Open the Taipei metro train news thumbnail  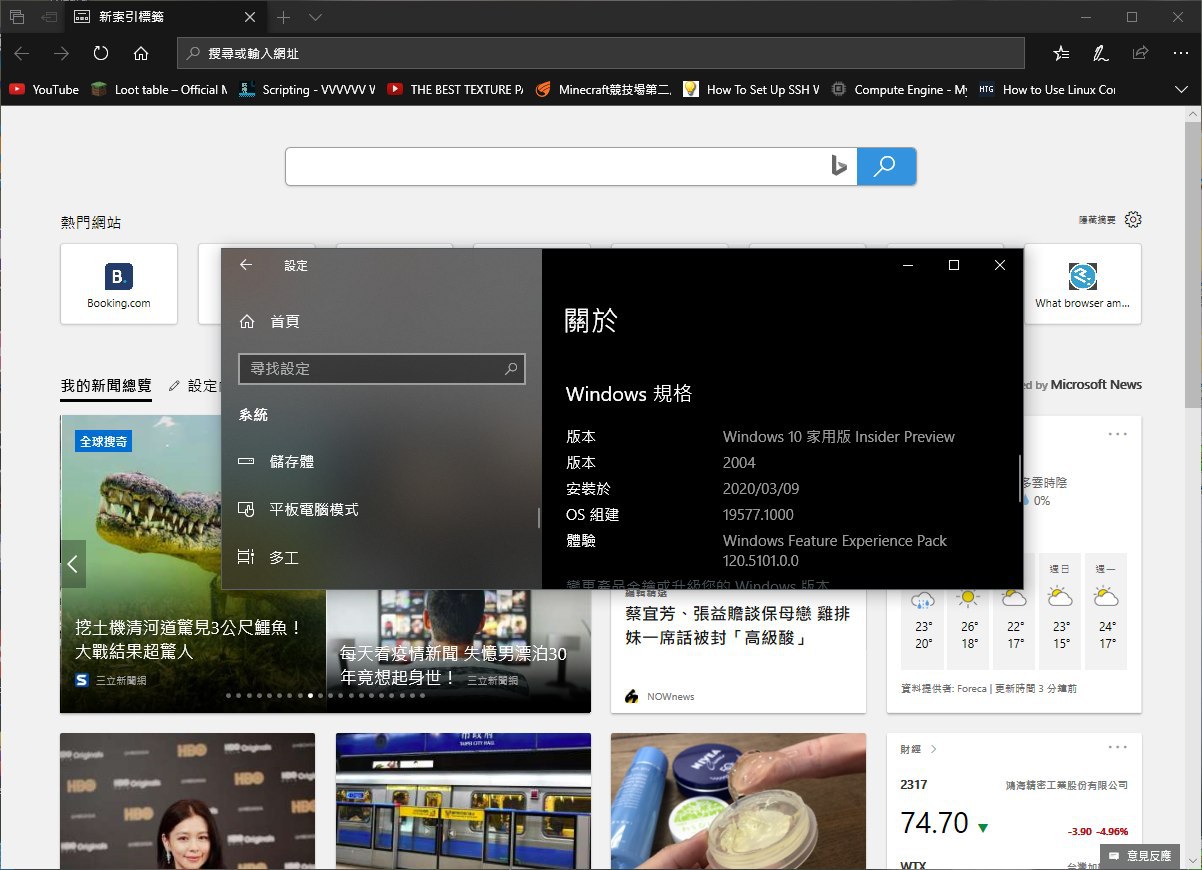[x=463, y=801]
